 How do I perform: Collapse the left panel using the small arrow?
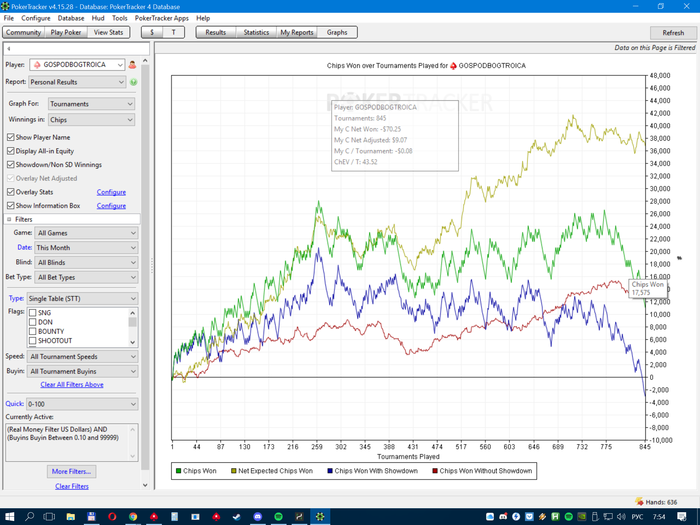click(x=8, y=48)
